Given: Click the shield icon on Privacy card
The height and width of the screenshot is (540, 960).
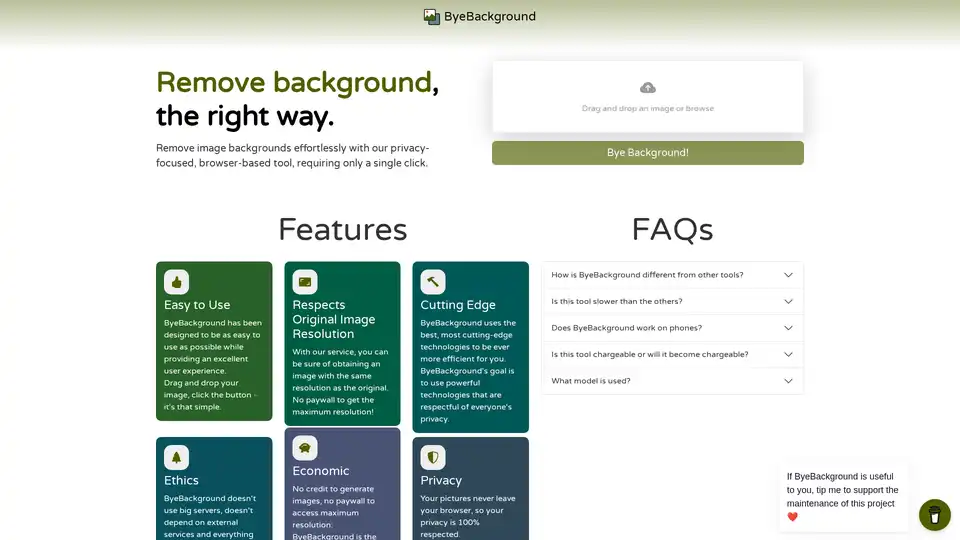Looking at the screenshot, I should 433,457.
